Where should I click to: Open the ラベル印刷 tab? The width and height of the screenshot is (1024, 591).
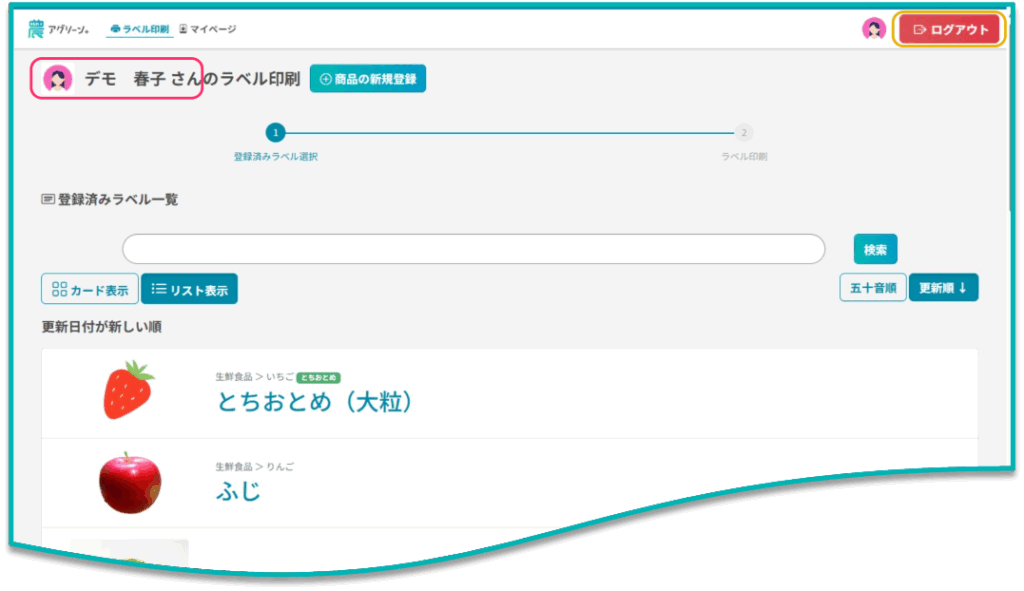pos(139,29)
